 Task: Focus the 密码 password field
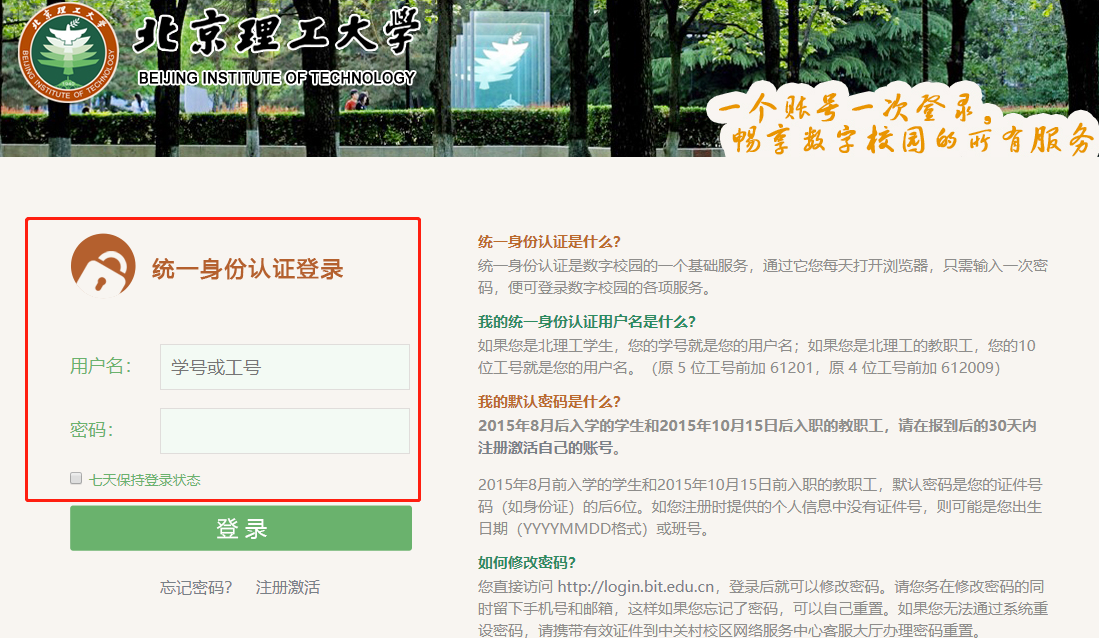[284, 431]
